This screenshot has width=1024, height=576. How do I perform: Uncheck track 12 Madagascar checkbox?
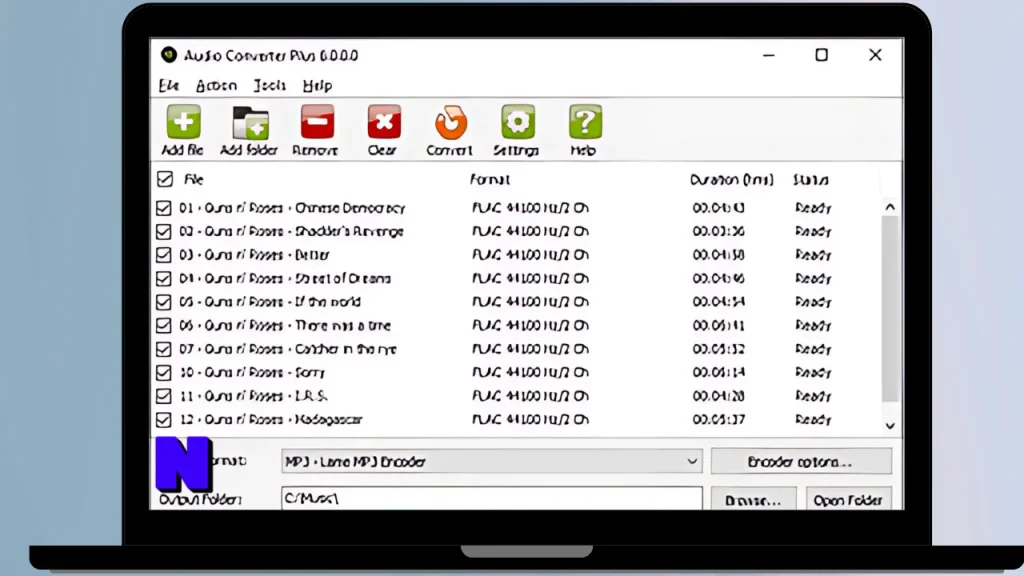click(163, 420)
